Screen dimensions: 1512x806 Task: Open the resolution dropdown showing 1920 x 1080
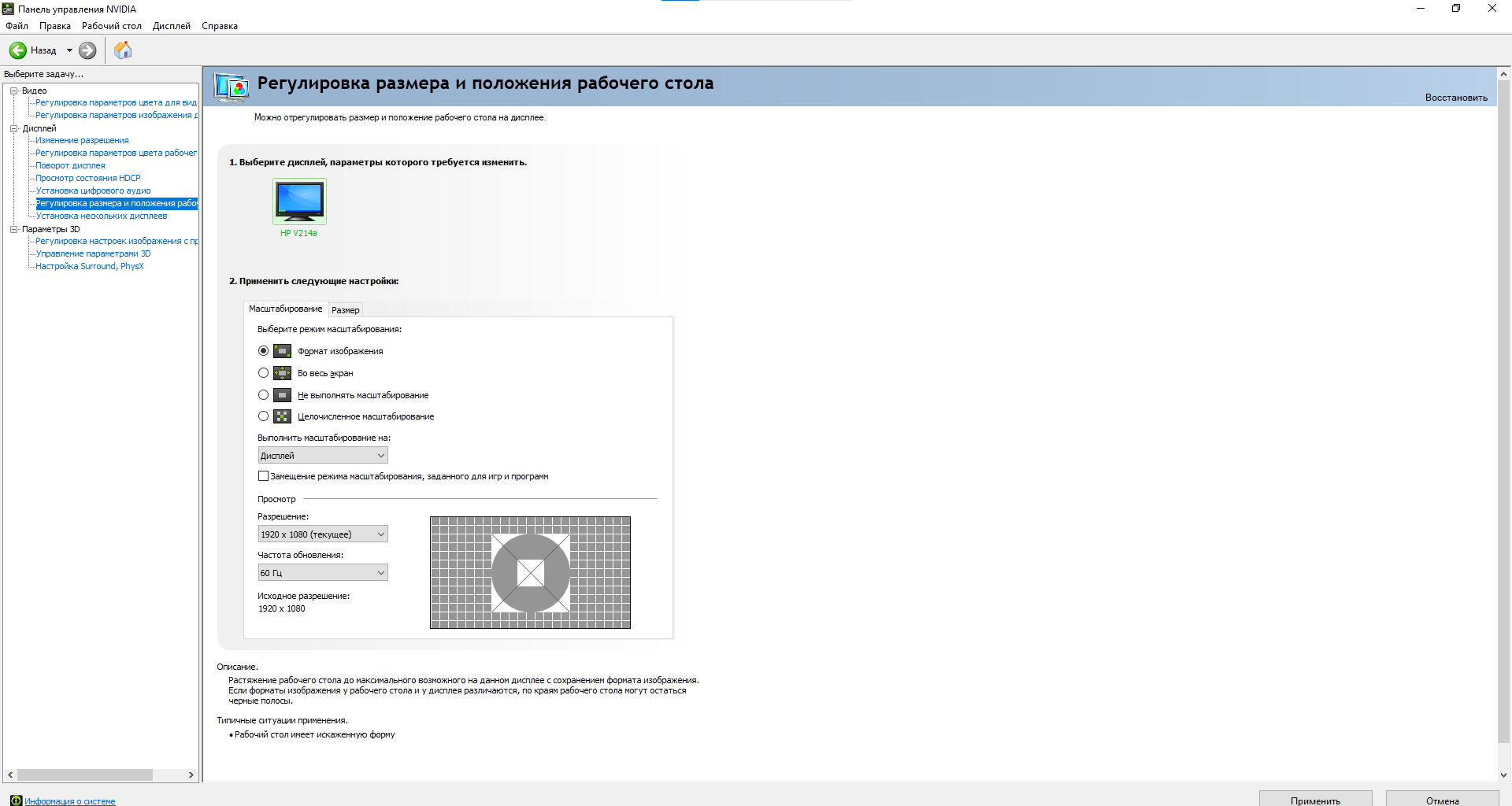coord(323,534)
